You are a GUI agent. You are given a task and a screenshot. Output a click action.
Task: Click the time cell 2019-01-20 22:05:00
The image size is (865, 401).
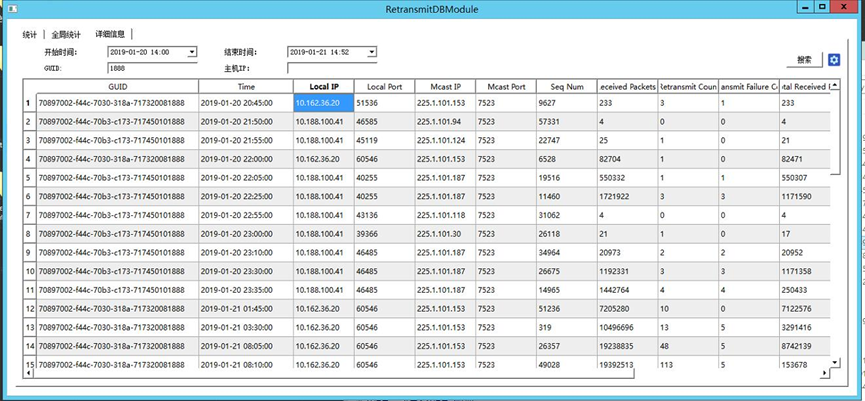[x=246, y=178]
